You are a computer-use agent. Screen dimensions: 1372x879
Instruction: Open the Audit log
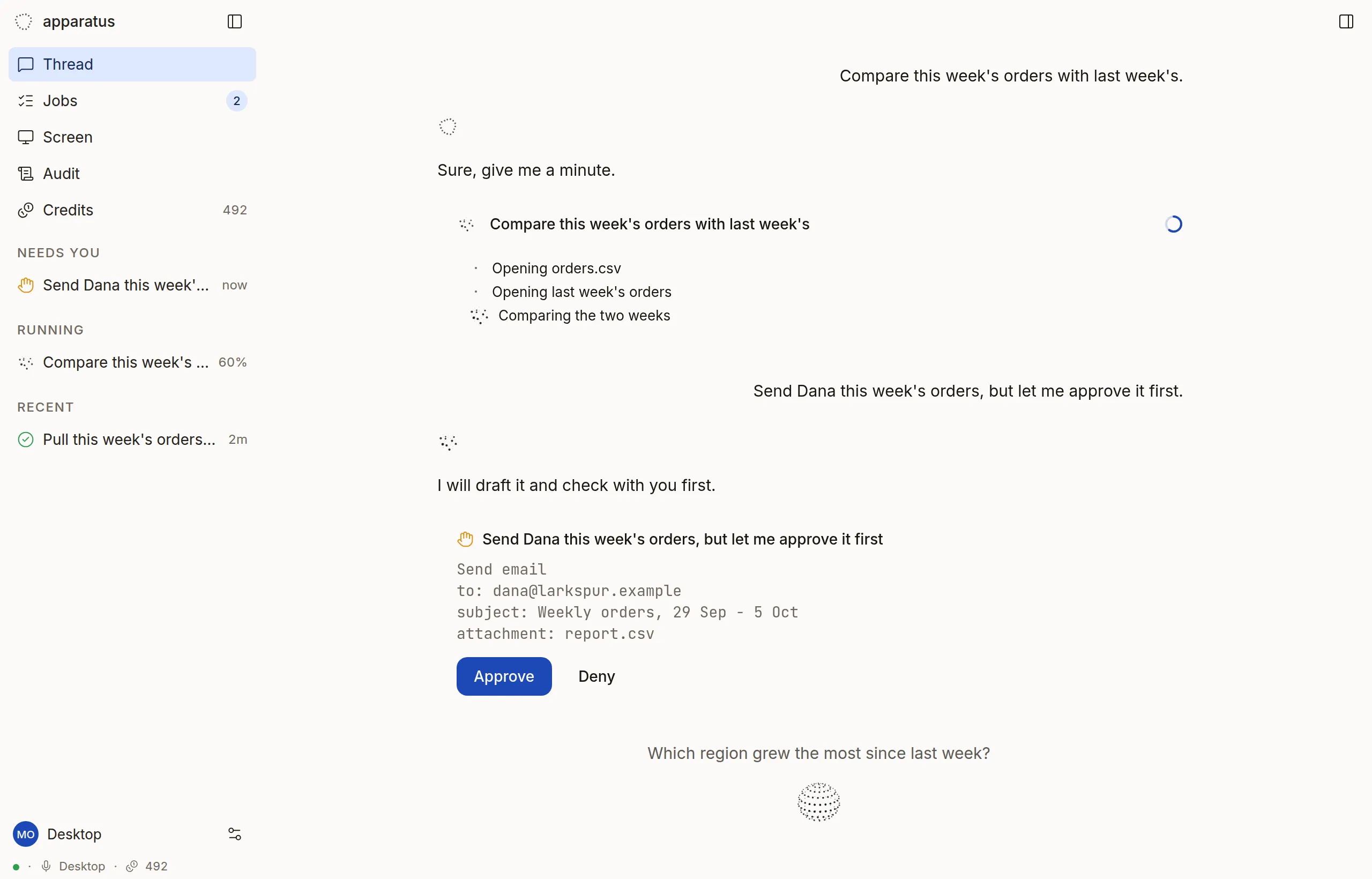pyautogui.click(x=132, y=174)
